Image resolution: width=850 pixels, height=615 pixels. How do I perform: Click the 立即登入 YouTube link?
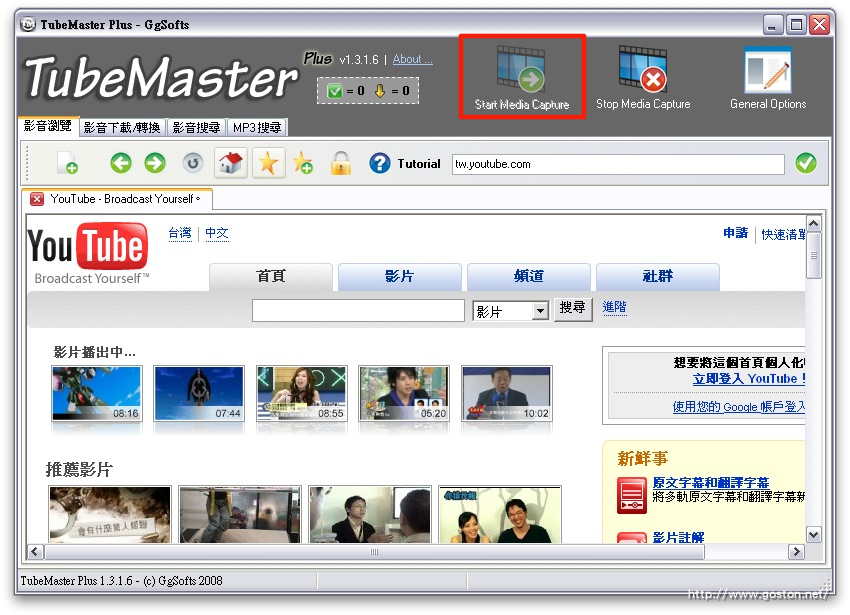(748, 379)
